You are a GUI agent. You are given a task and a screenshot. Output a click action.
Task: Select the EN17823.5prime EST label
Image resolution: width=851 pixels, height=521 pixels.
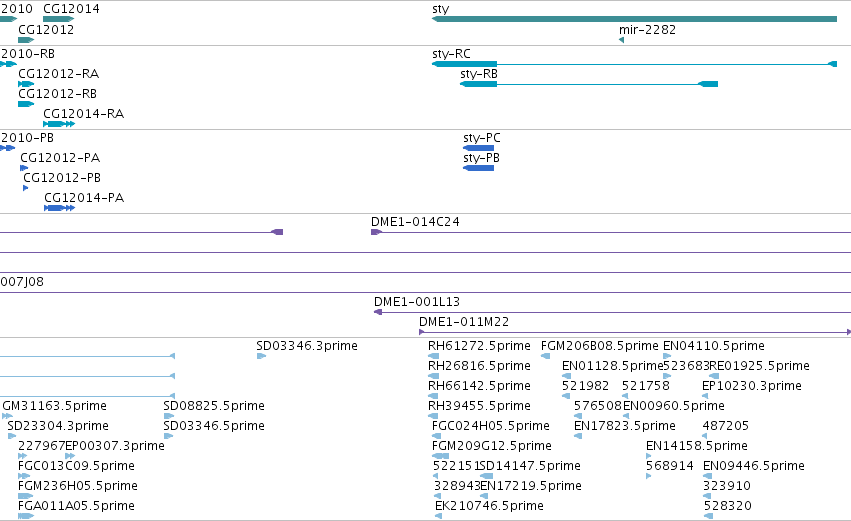(625, 426)
